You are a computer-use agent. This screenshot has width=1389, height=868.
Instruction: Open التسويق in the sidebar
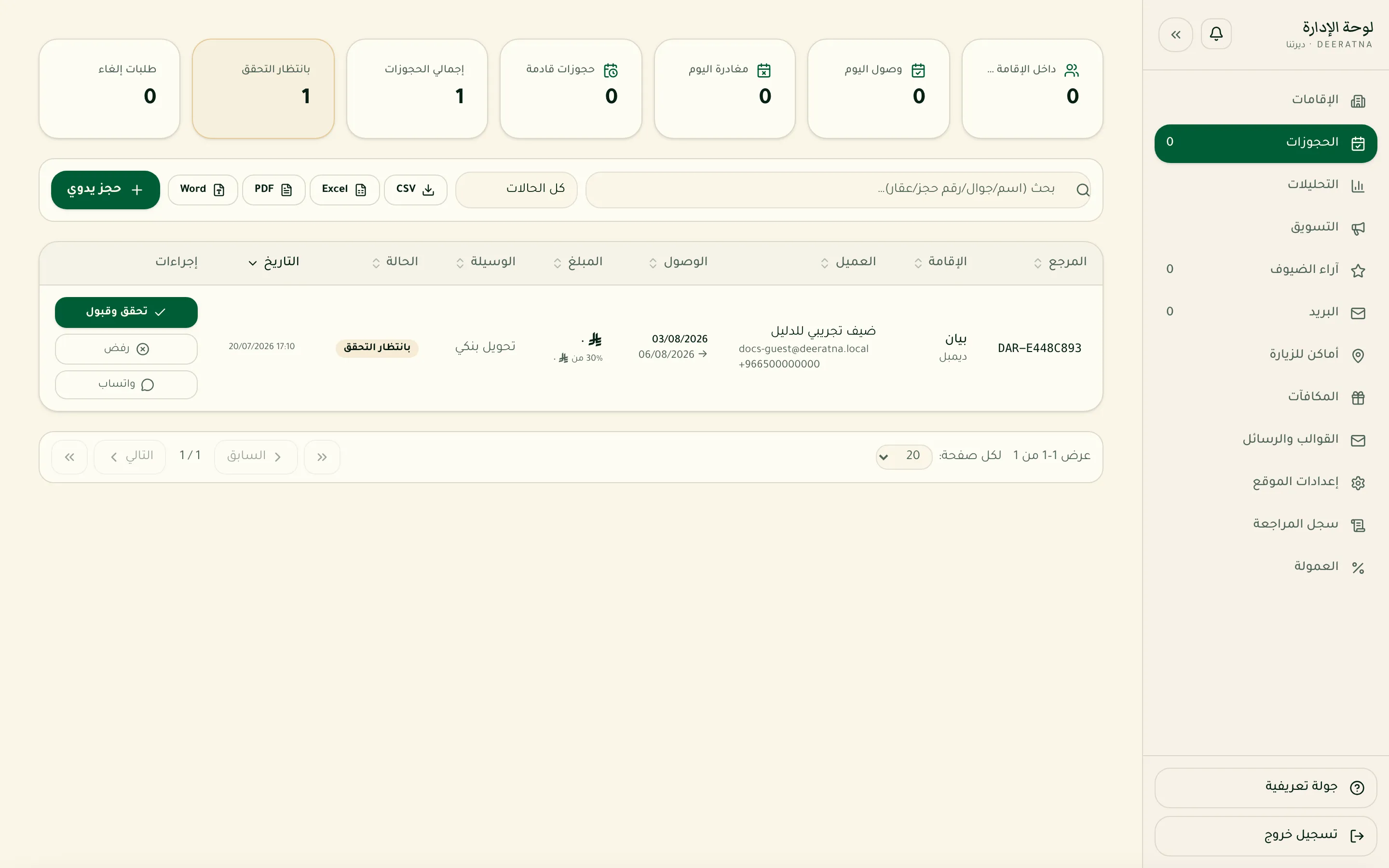click(1266, 228)
